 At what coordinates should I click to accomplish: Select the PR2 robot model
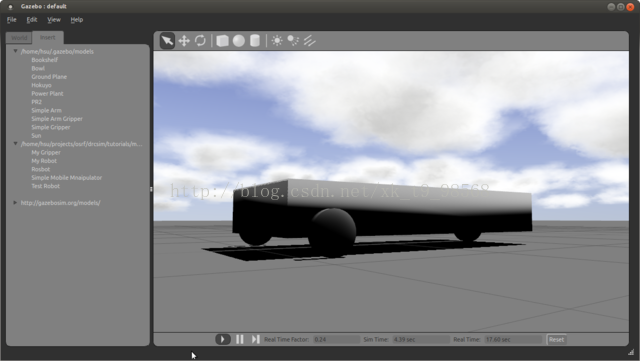pyautogui.click(x=36, y=102)
